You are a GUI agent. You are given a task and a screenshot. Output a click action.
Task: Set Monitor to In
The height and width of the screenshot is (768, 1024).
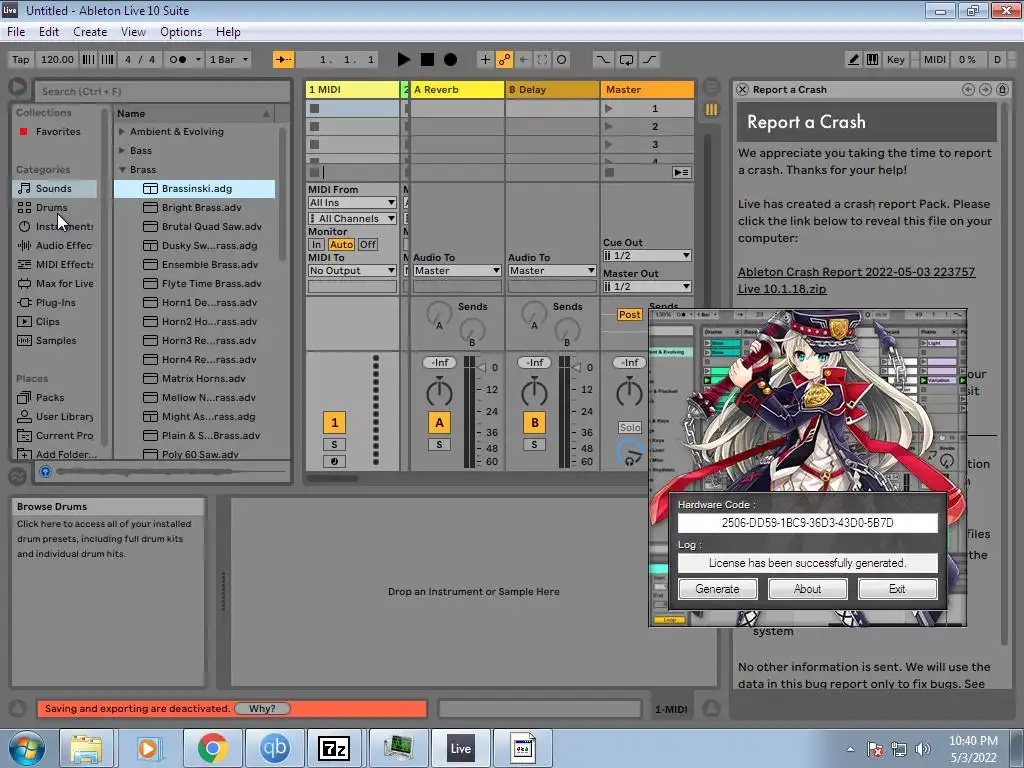click(x=316, y=244)
